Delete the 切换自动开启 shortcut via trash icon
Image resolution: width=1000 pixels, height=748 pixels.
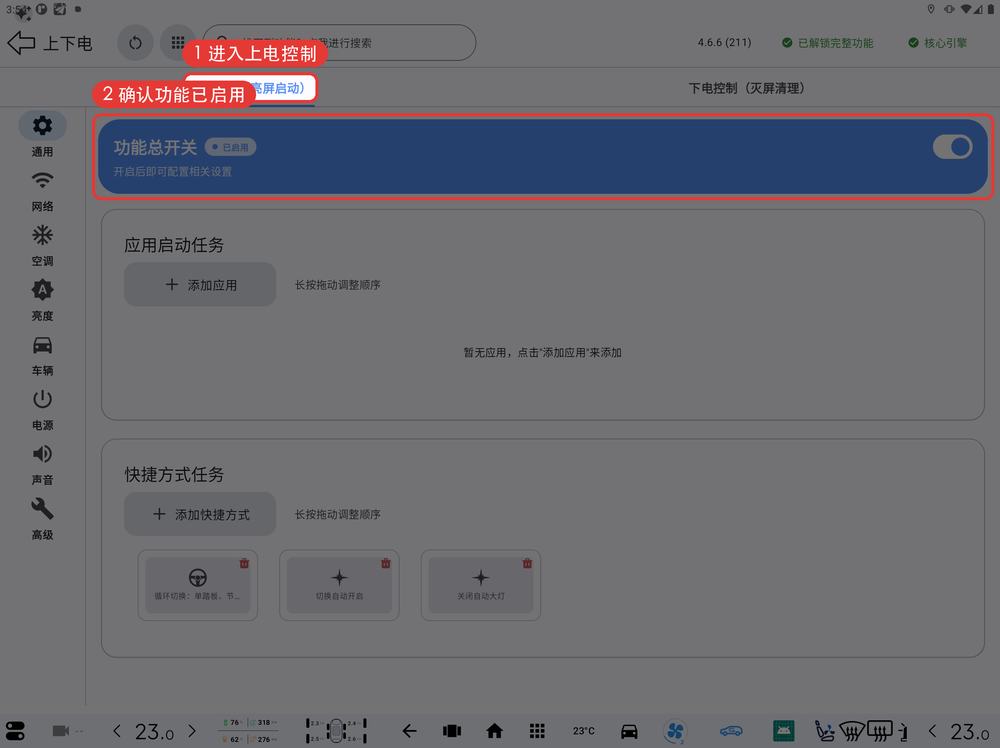point(386,563)
